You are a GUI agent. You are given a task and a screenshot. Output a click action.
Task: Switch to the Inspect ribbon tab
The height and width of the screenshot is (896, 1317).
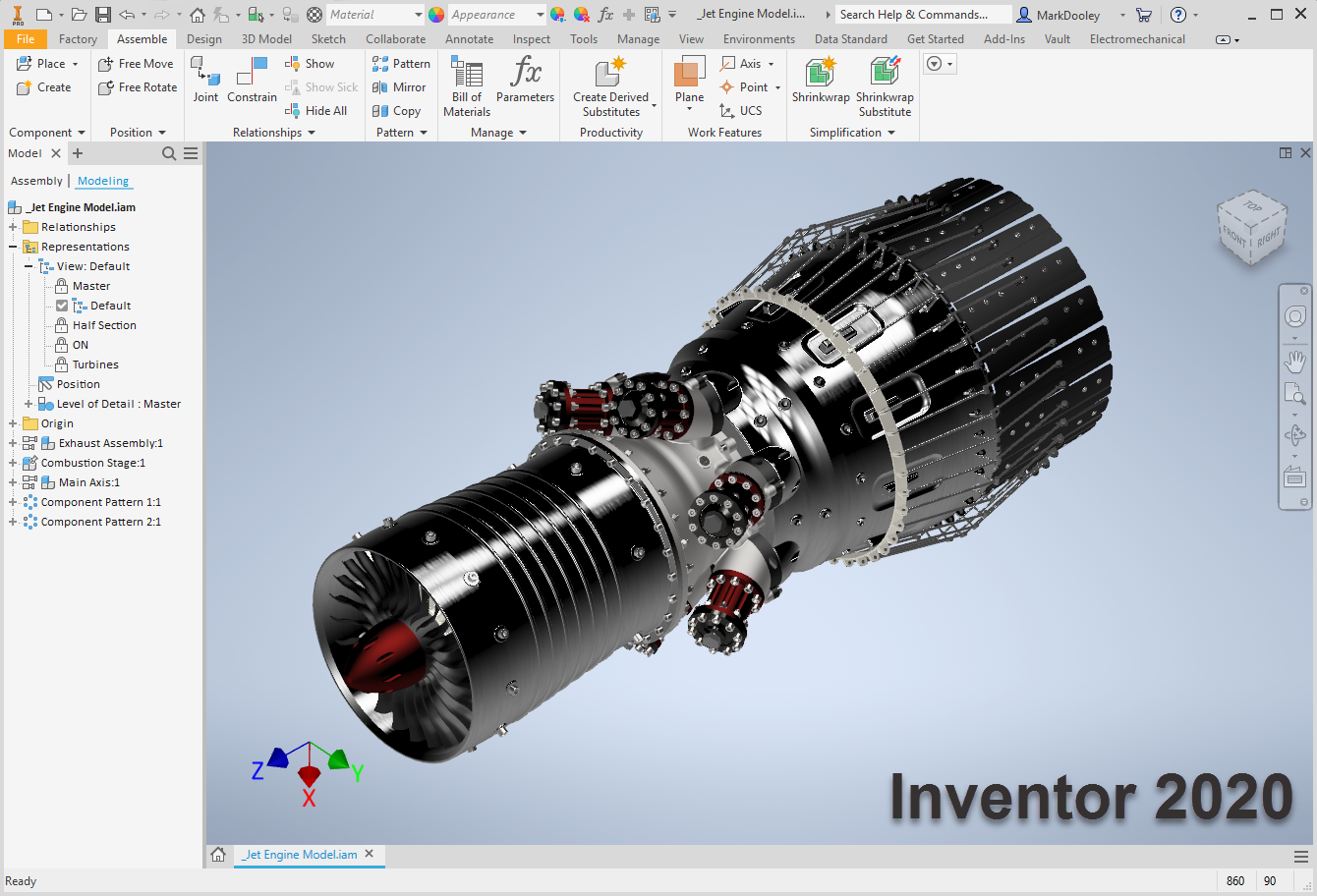531,39
